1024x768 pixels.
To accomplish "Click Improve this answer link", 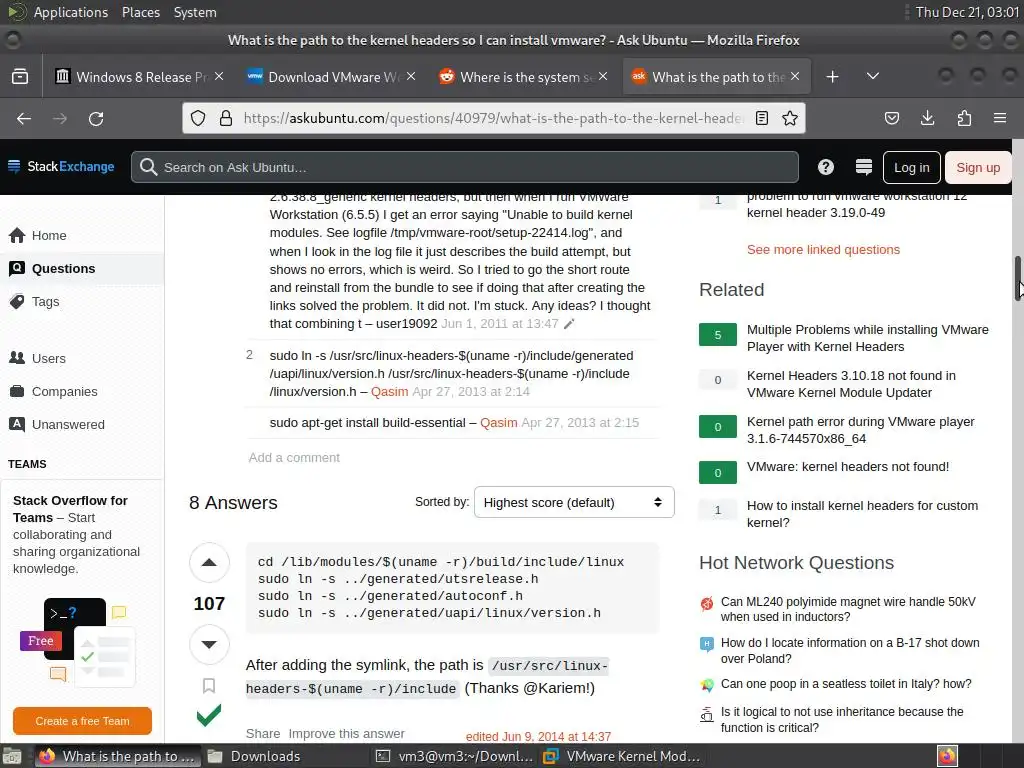I will click(347, 733).
